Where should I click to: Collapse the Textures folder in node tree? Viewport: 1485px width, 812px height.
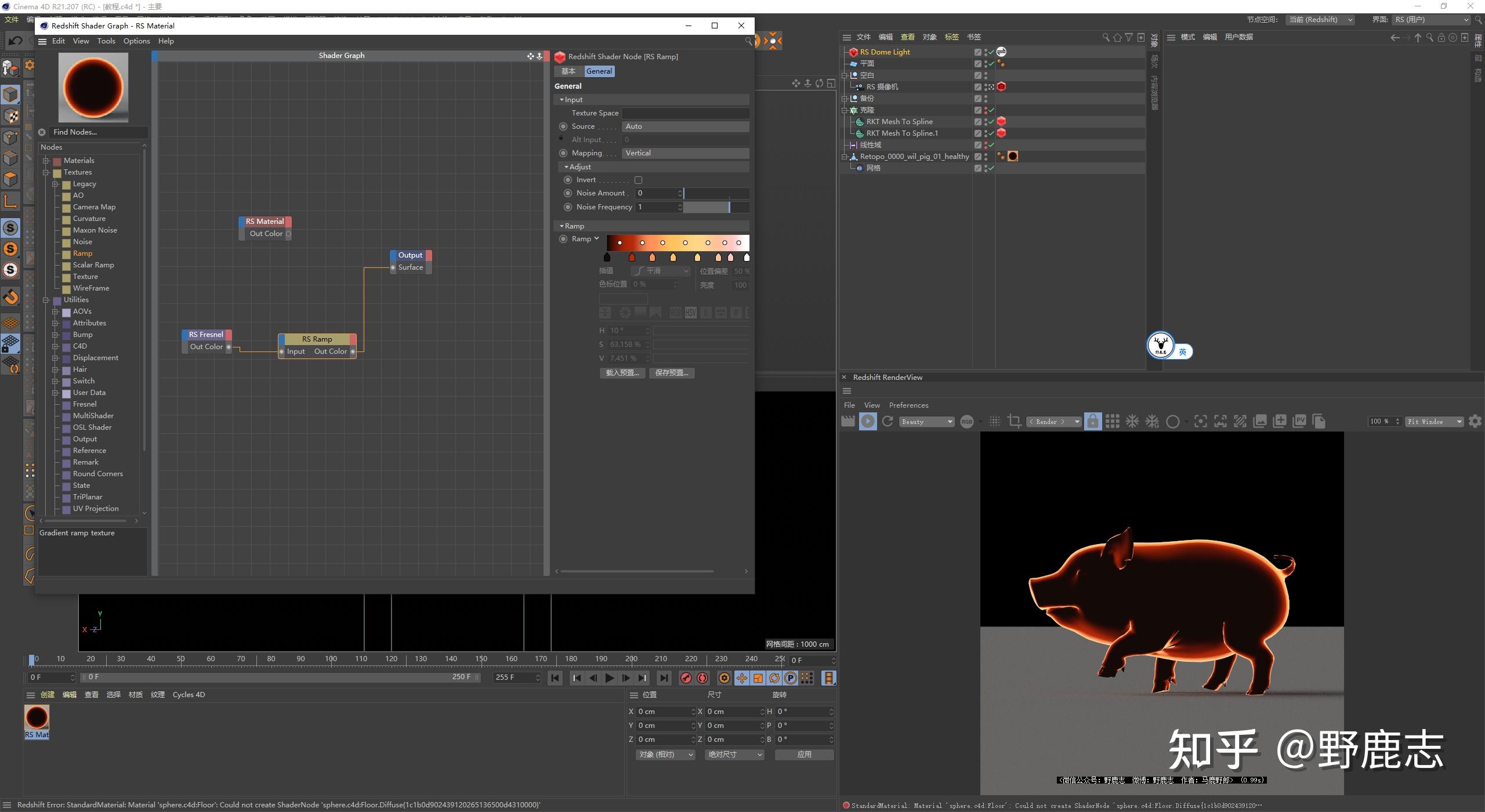(46, 172)
